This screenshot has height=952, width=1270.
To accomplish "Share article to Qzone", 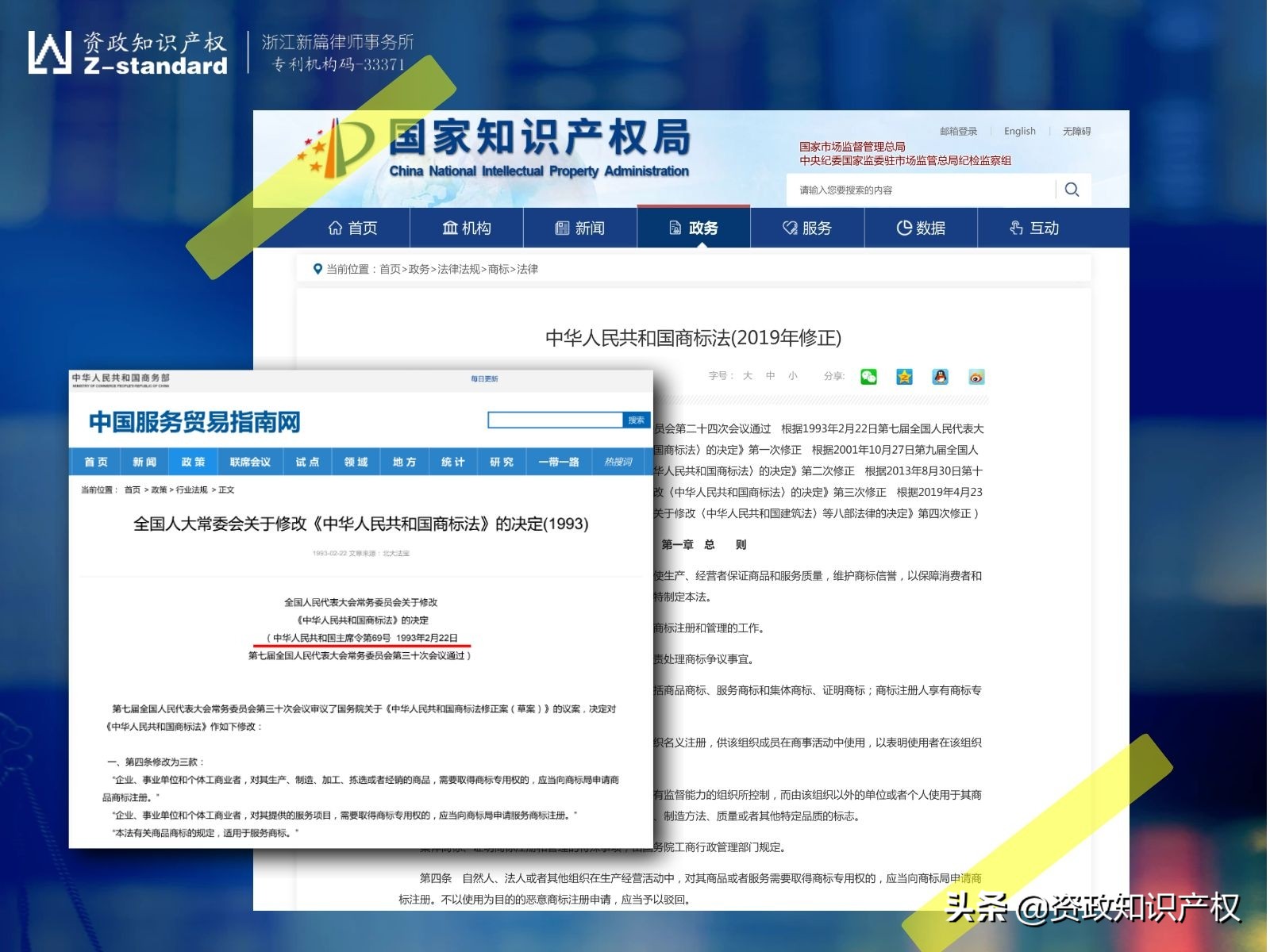I will [x=905, y=377].
